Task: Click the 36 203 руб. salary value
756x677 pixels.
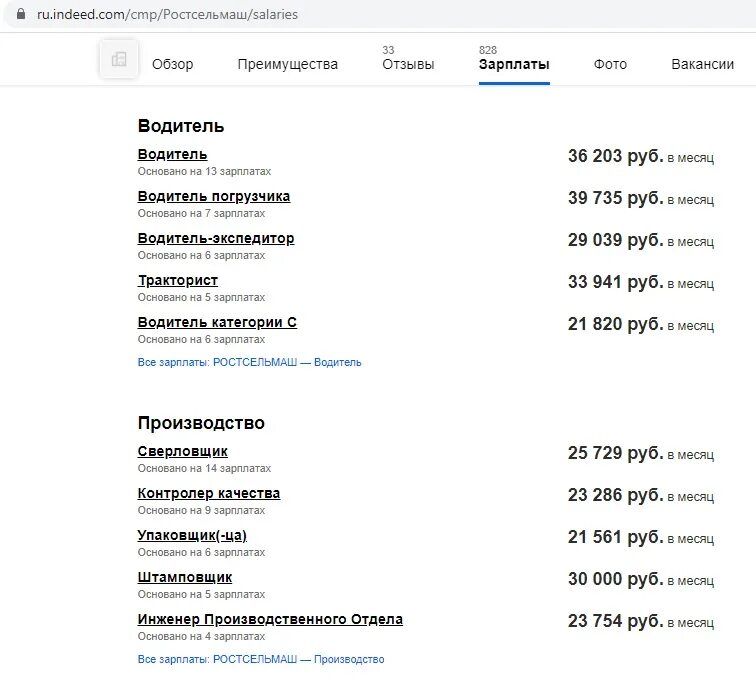Action: pyautogui.click(x=616, y=156)
